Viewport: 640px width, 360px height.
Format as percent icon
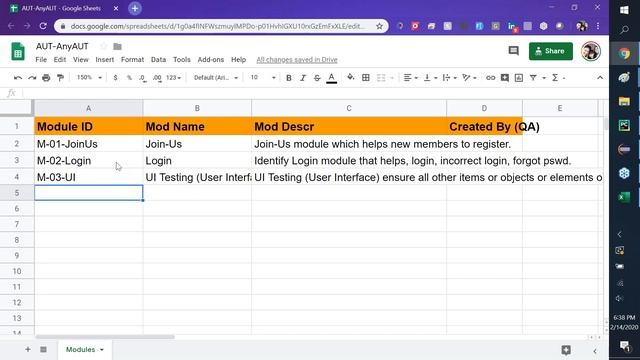129,78
